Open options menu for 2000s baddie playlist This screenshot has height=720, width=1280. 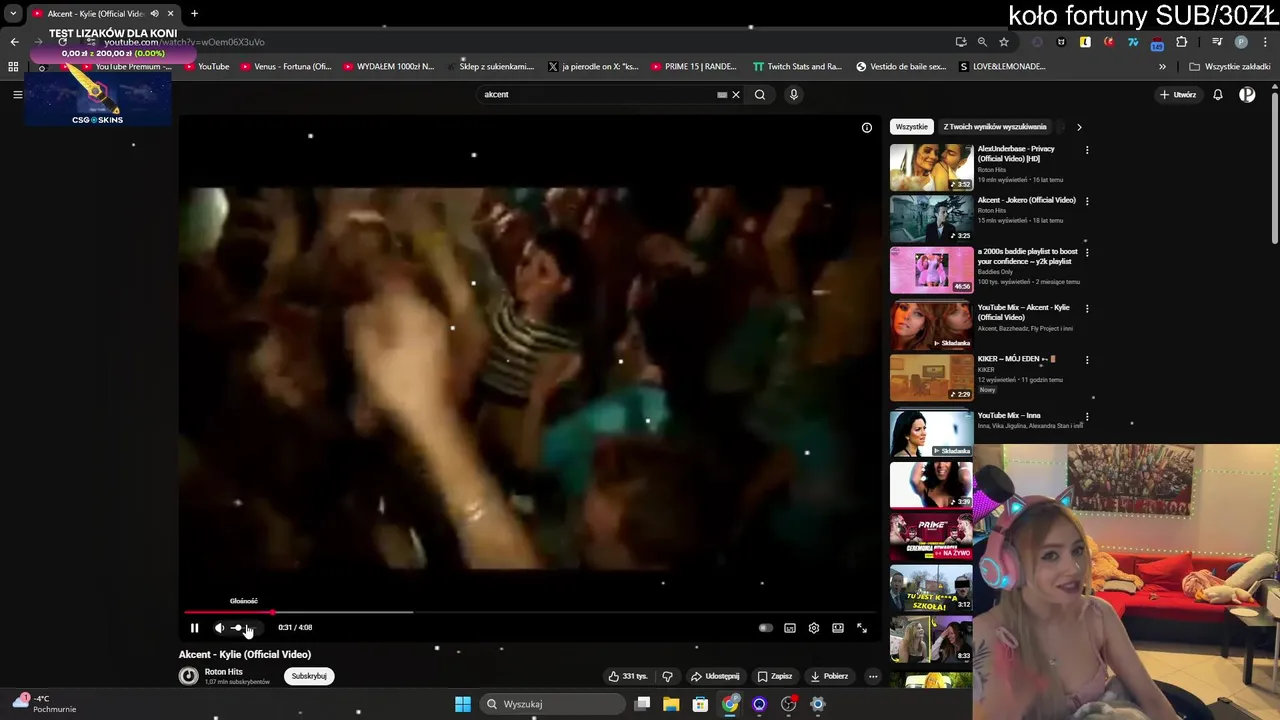pos(1087,253)
